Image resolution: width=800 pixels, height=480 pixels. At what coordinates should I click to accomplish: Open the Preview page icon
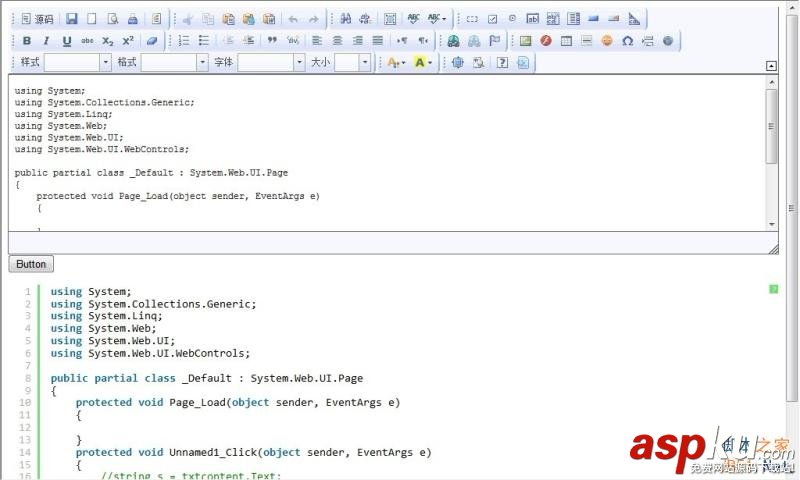113,19
